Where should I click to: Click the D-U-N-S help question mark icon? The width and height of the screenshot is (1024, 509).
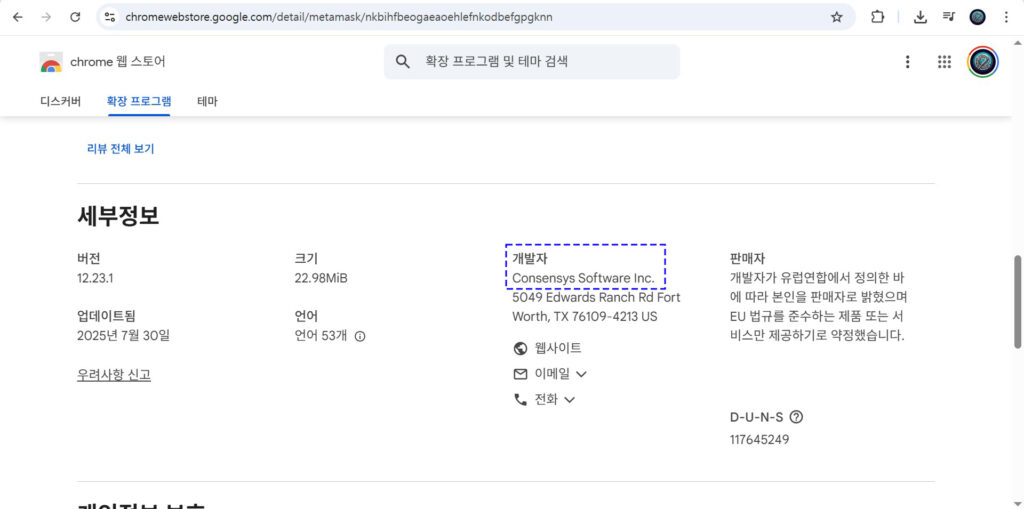click(796, 417)
